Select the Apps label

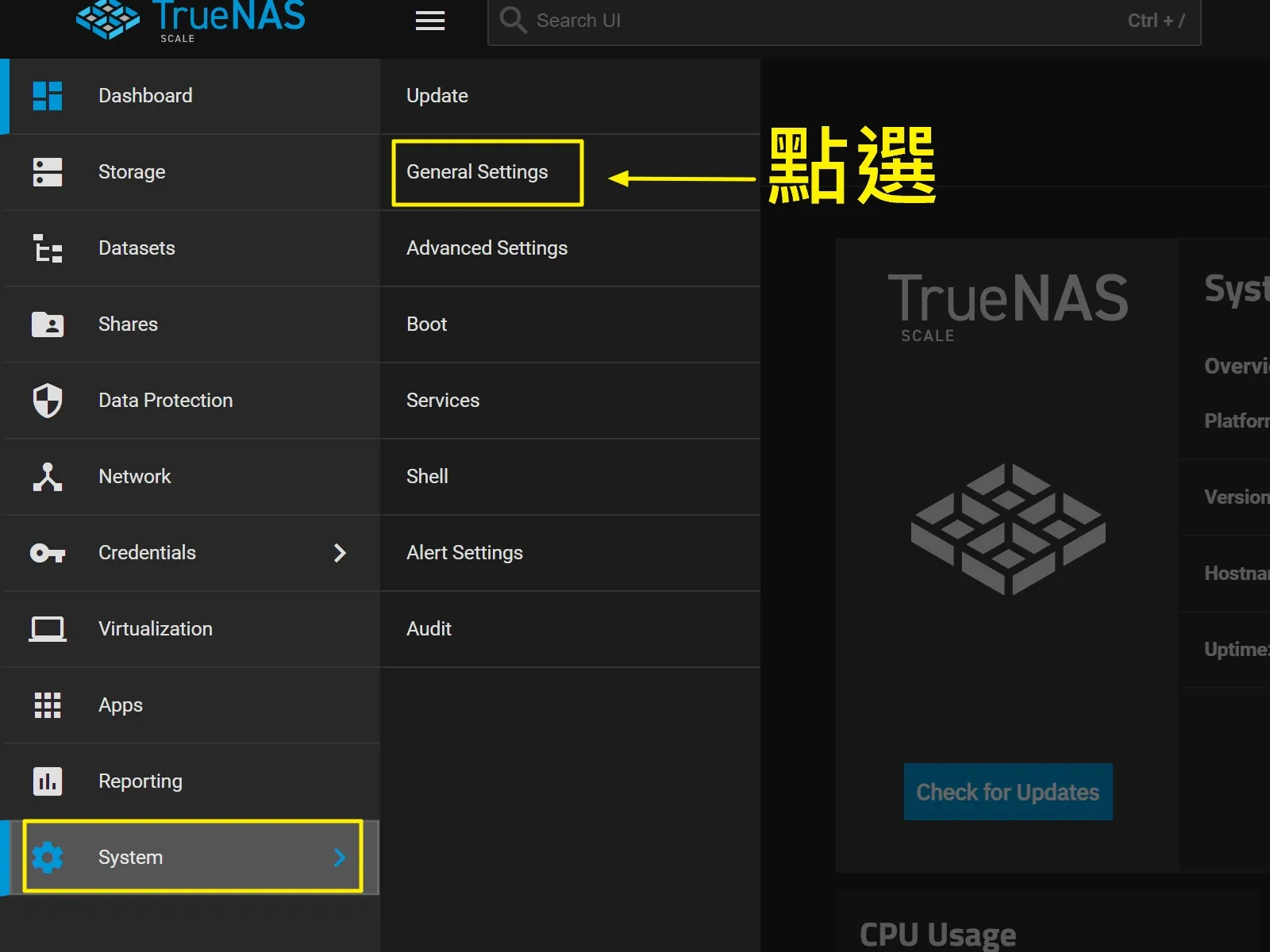(121, 705)
